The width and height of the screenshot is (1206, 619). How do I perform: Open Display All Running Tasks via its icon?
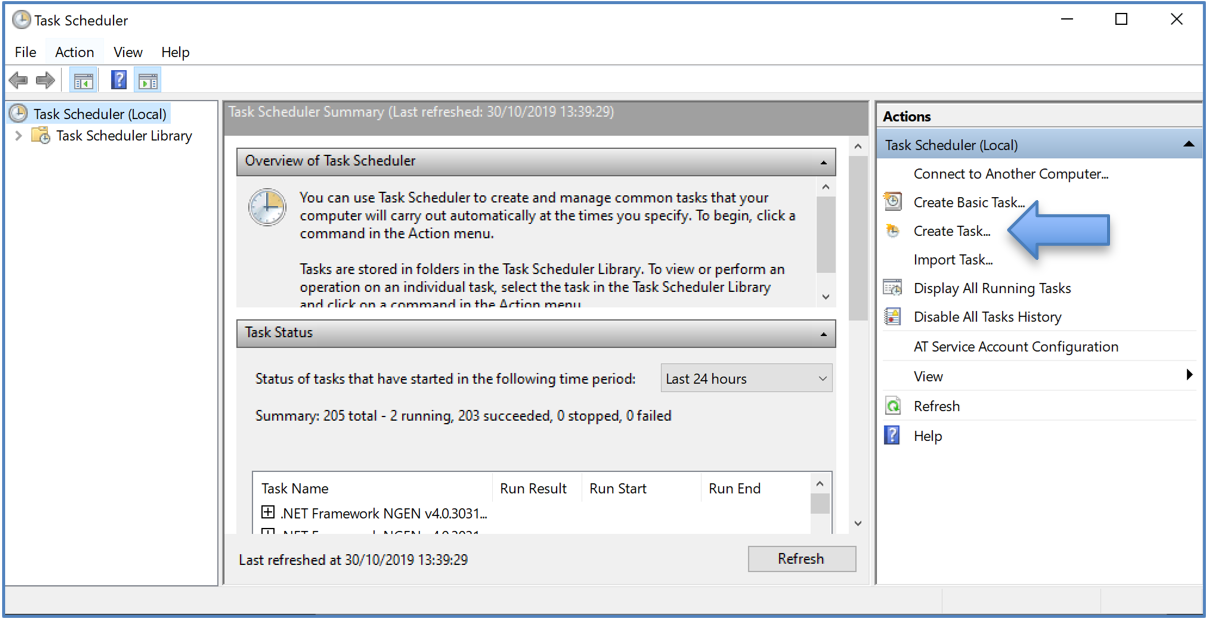pyautogui.click(x=891, y=287)
